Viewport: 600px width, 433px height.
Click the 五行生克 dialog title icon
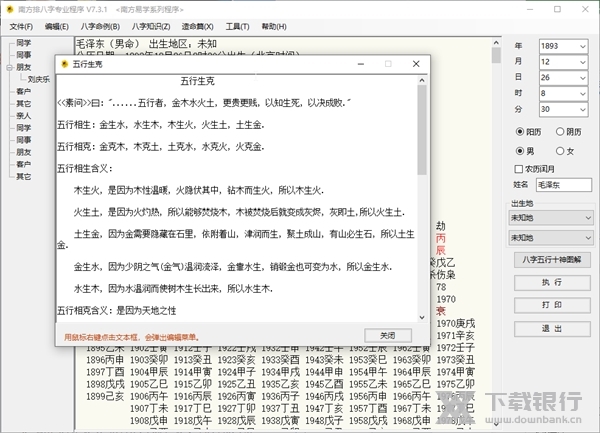pyautogui.click(x=65, y=64)
